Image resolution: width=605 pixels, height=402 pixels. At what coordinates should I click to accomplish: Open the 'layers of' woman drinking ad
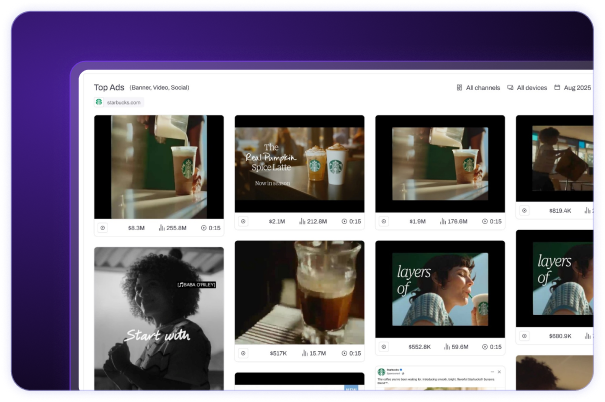pyautogui.click(x=440, y=292)
